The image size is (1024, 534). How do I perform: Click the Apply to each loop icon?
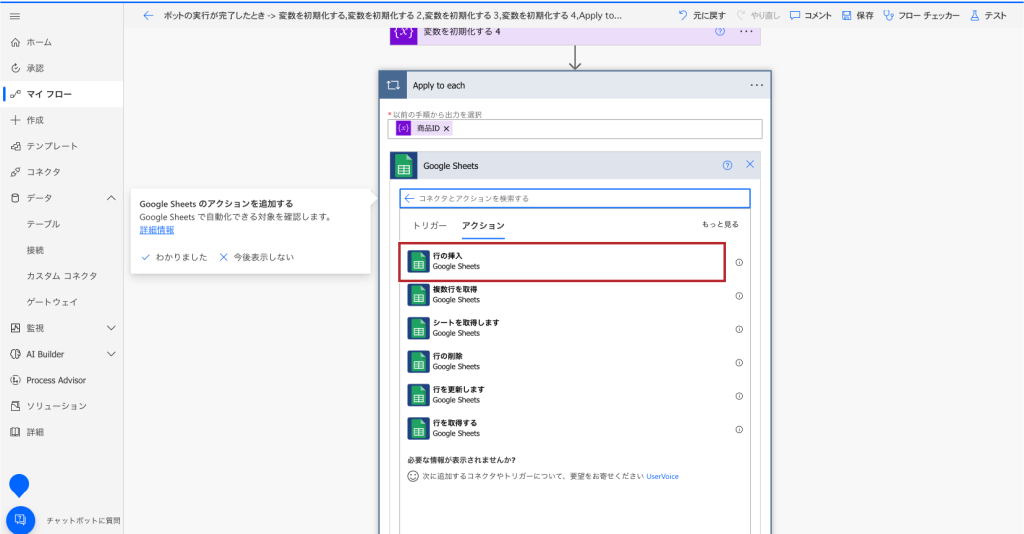point(393,86)
